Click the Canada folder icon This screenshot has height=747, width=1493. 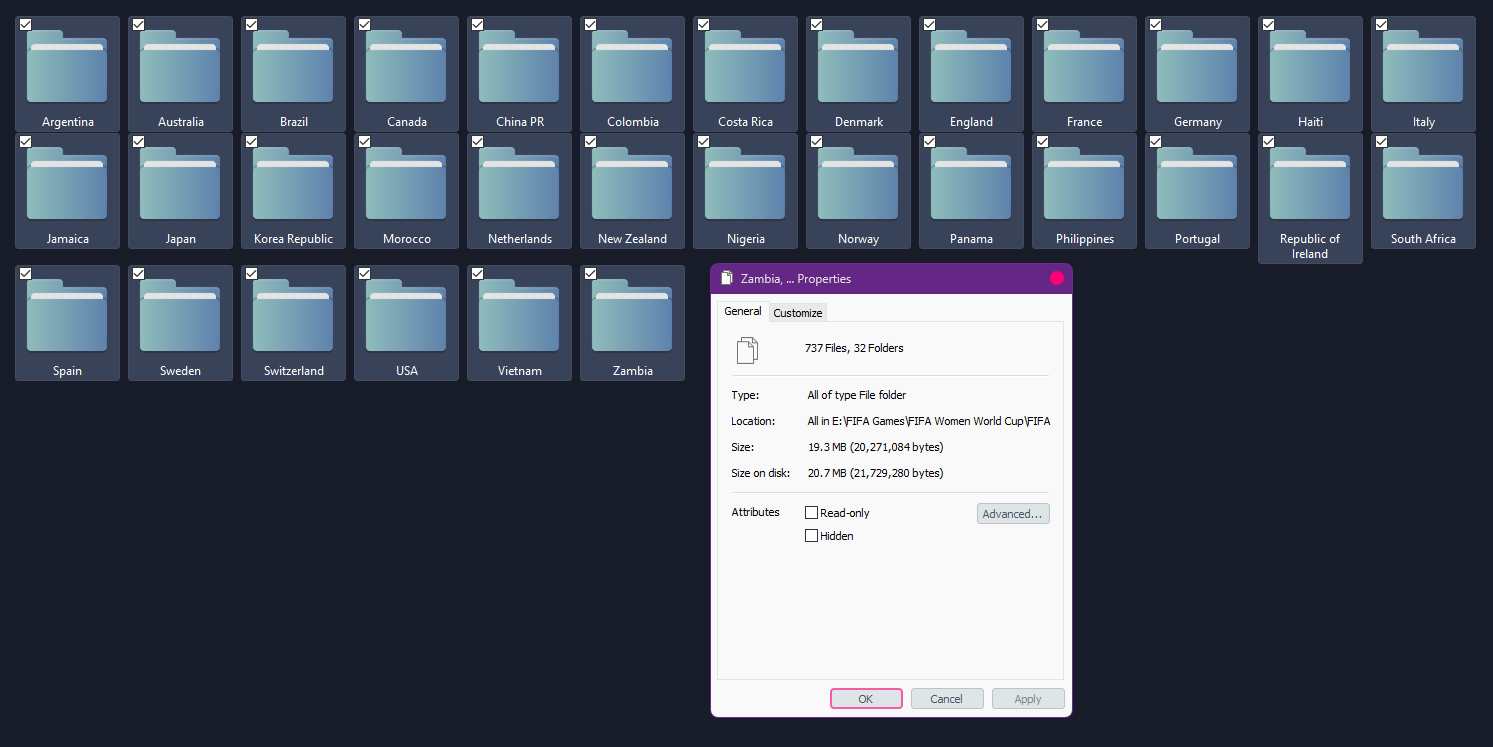point(406,67)
